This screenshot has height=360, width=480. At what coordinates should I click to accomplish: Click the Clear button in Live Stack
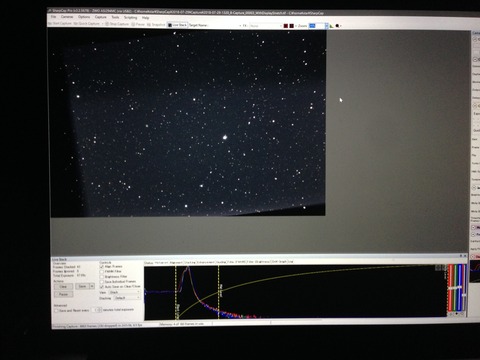point(63,287)
